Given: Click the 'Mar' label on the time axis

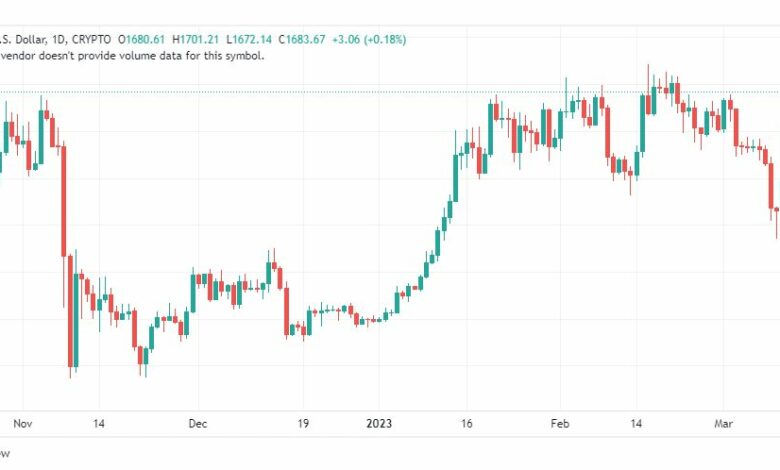Looking at the screenshot, I should [x=723, y=424].
